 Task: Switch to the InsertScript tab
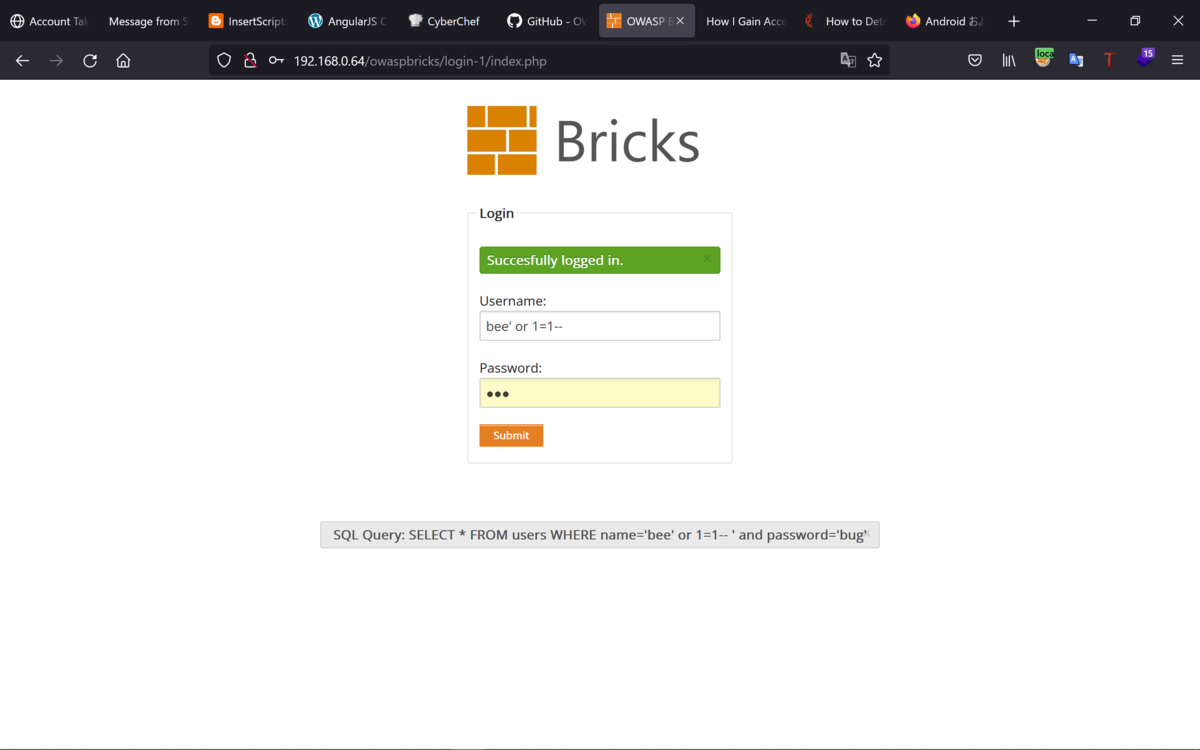[x=247, y=21]
